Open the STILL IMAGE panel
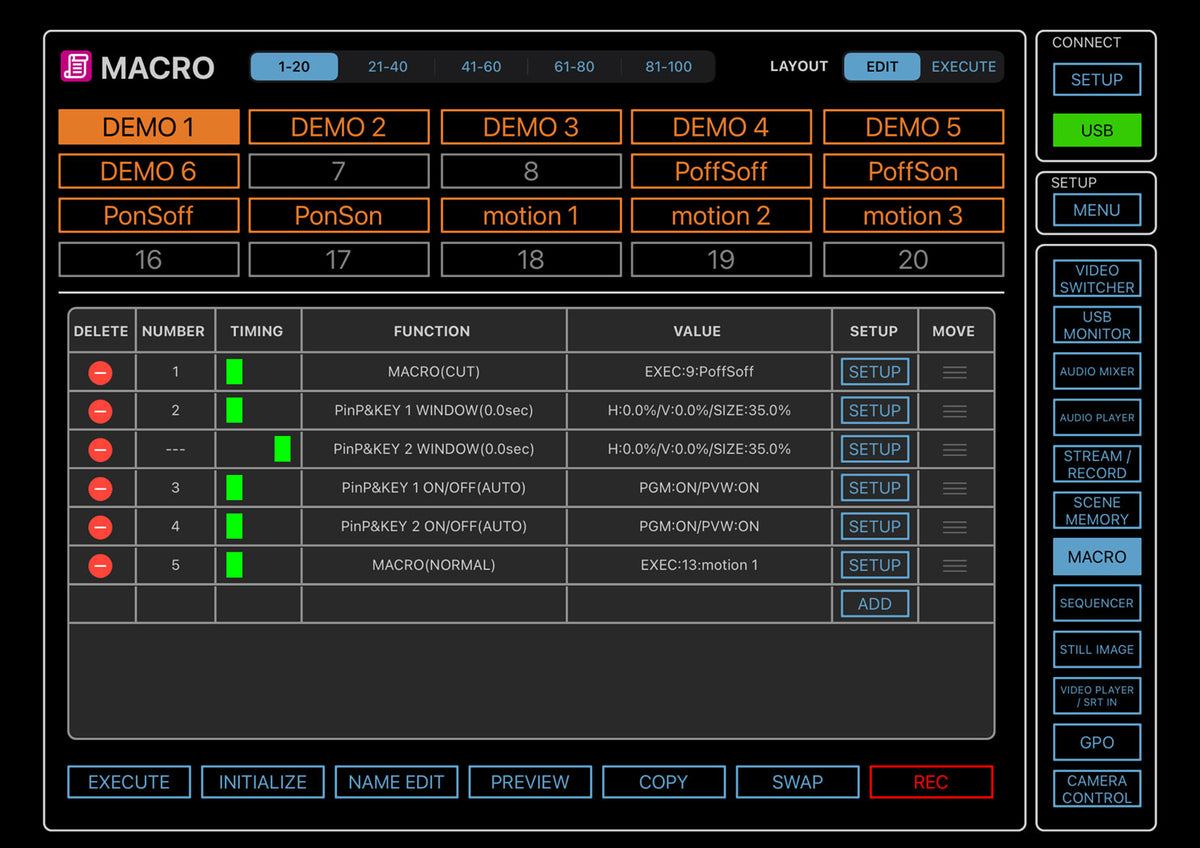The image size is (1200, 848). pos(1096,649)
